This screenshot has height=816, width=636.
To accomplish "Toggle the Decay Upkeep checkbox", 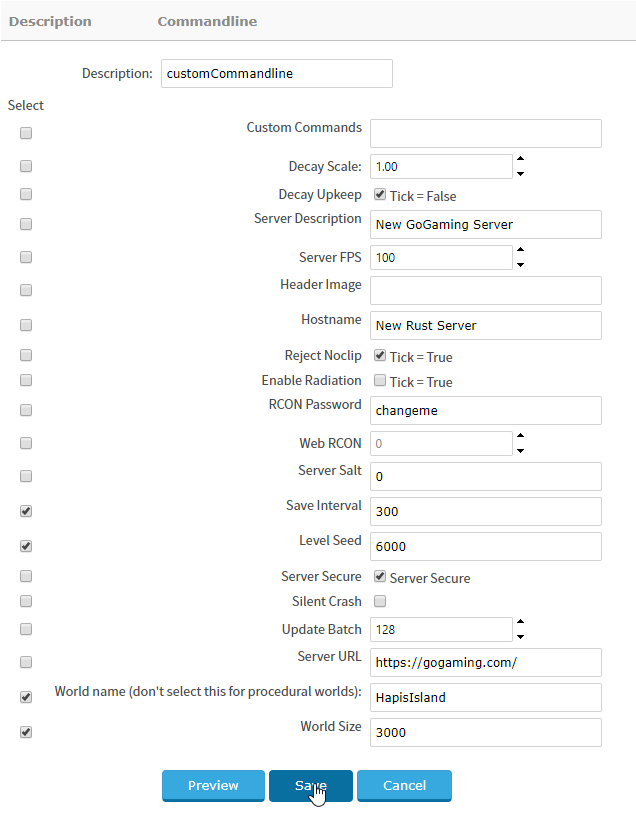I will 380,195.
